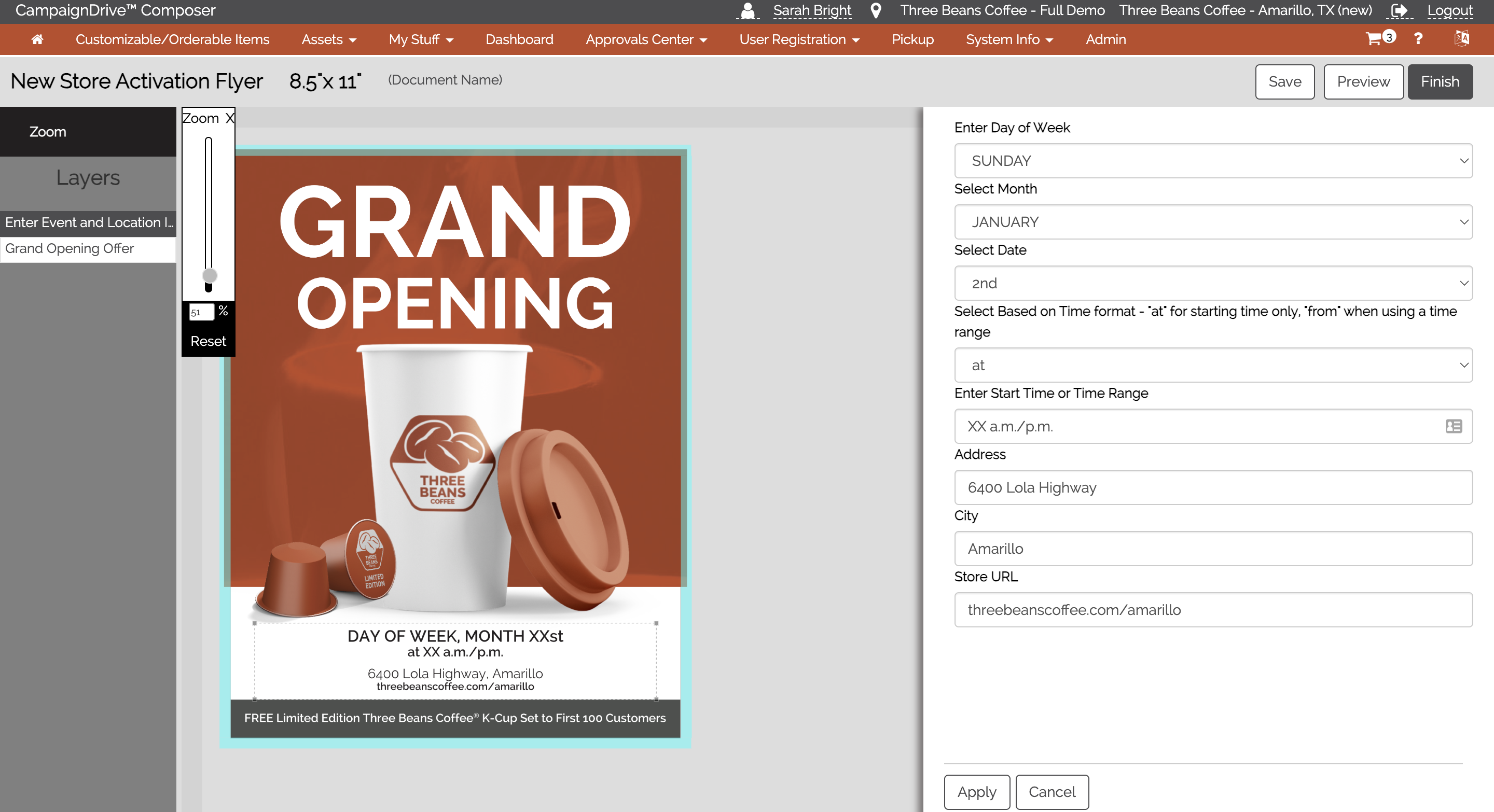This screenshot has width=1494, height=812.
Task: Click the user profile icon
Action: coord(748,10)
